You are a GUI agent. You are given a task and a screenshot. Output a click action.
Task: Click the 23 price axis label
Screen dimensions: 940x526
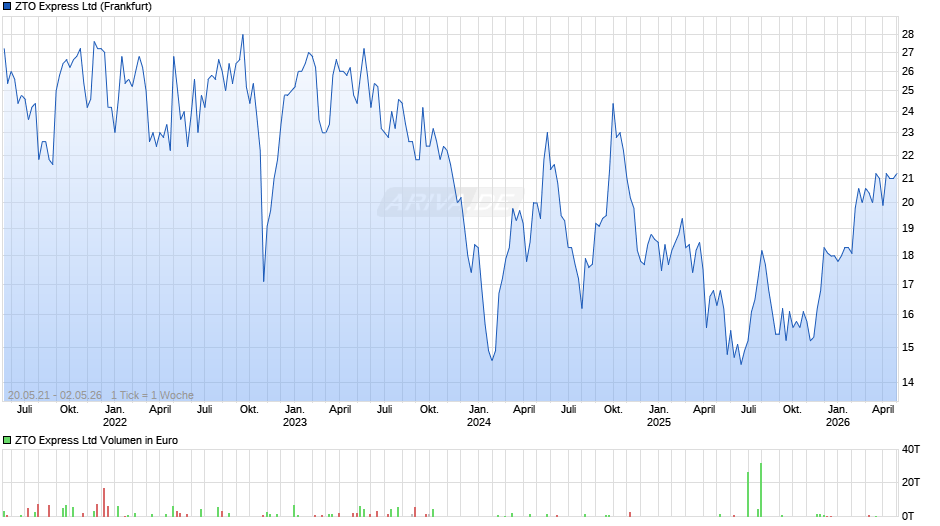click(908, 133)
